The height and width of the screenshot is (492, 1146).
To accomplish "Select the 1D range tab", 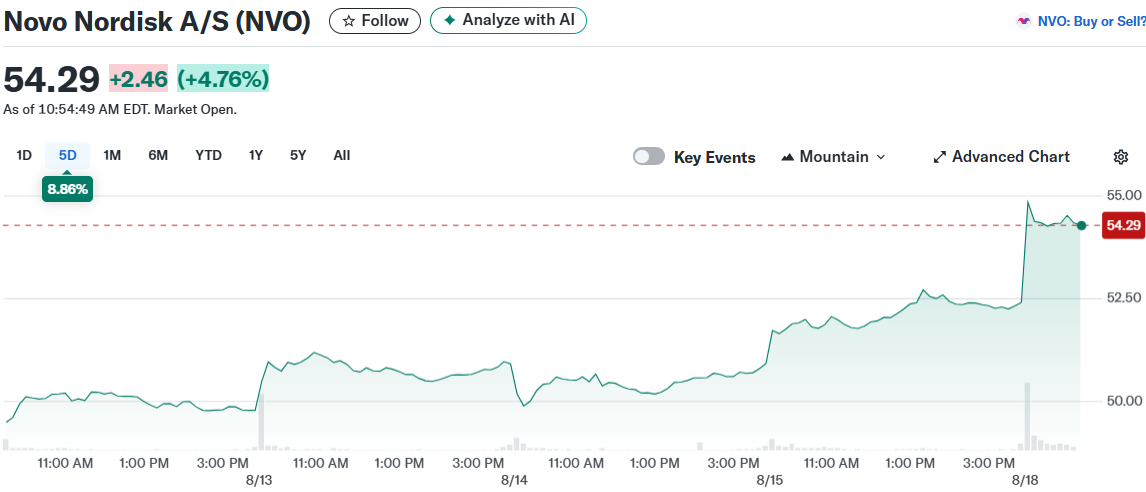I will pyautogui.click(x=24, y=155).
